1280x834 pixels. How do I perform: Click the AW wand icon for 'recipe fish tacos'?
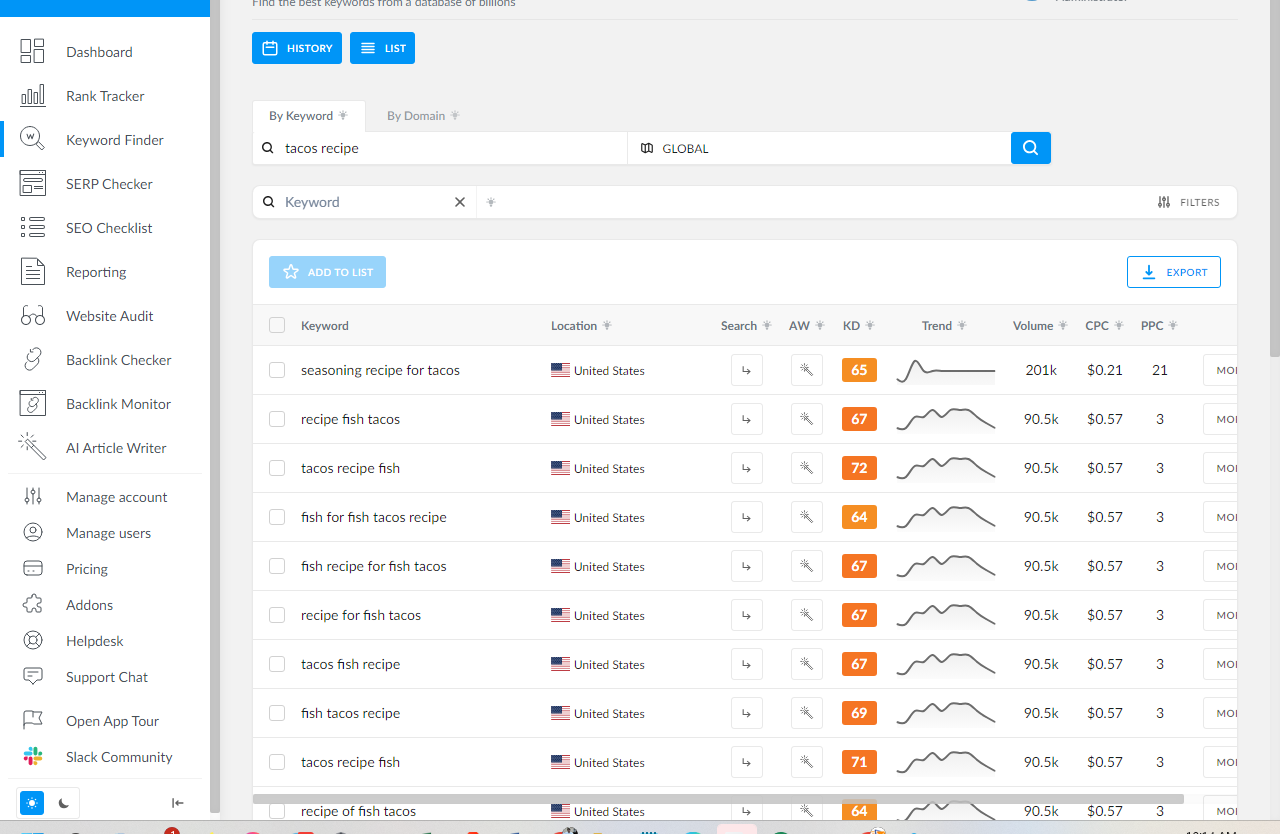pos(806,419)
